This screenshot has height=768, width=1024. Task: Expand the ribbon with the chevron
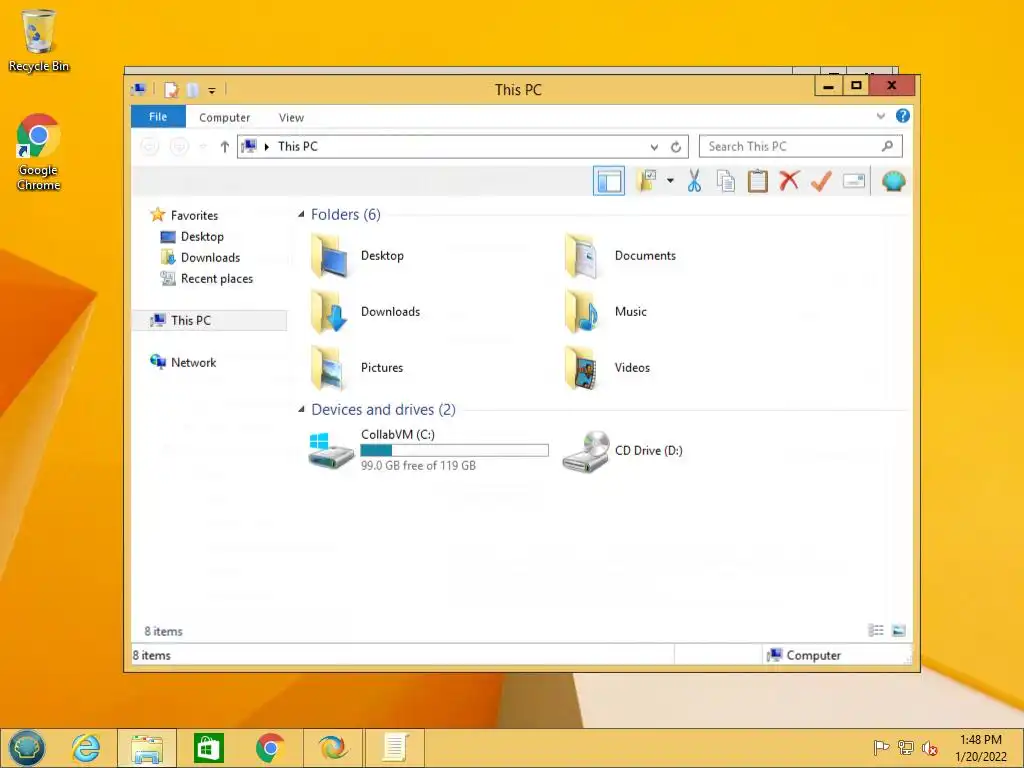880,116
